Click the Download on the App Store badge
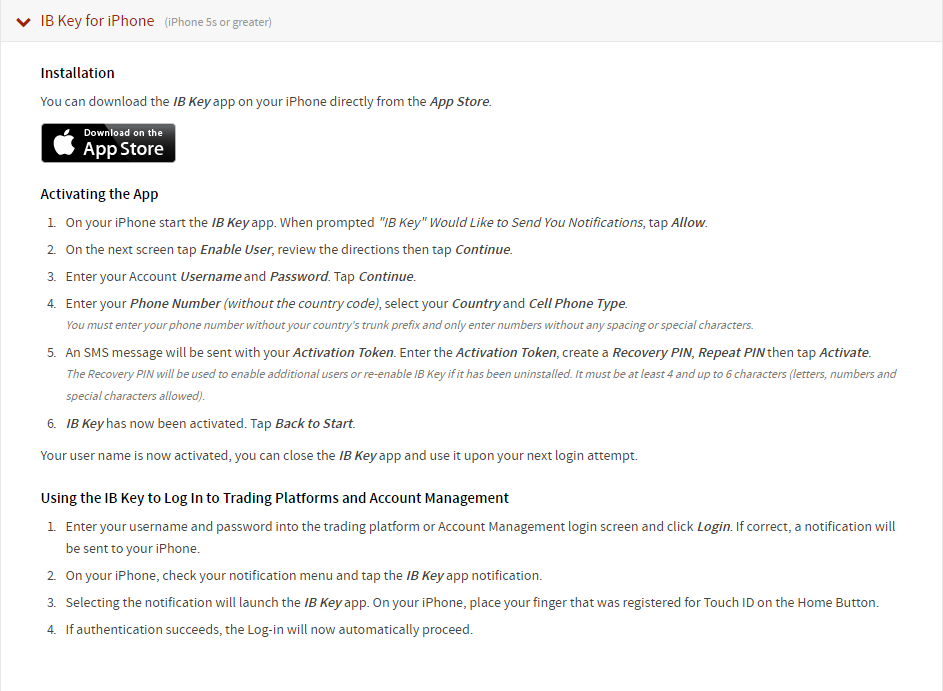Image resolution: width=943 pixels, height=691 pixels. tap(108, 143)
